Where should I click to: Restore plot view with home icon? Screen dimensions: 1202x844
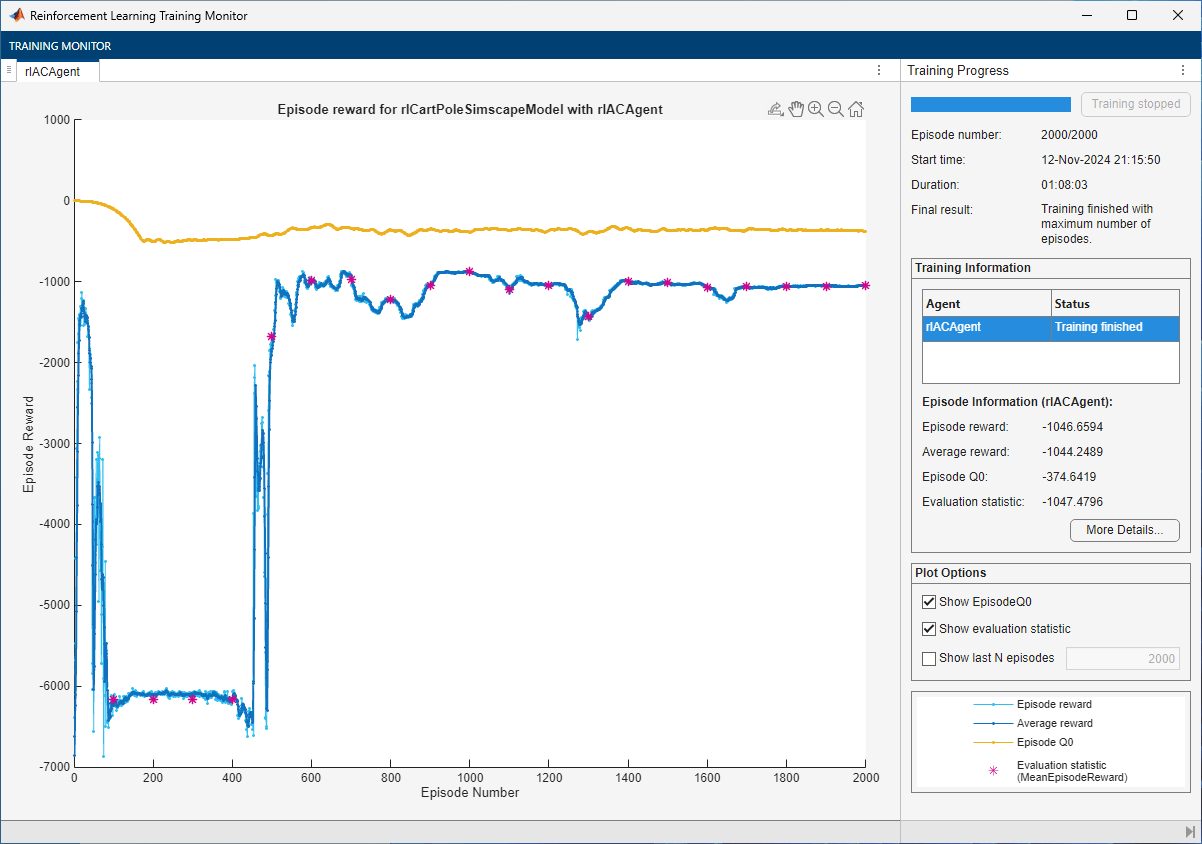click(856, 110)
